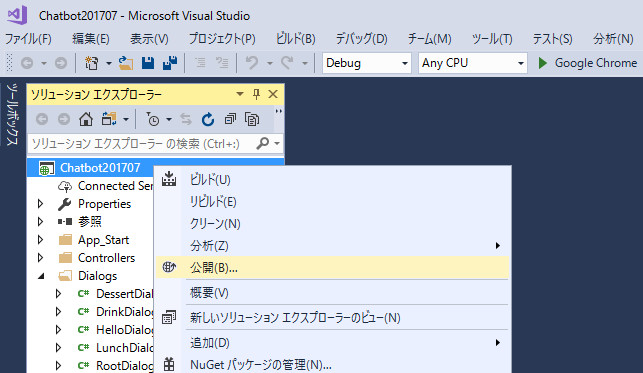
Task: Click the search magnifier icon
Action: pyautogui.click(x=262, y=143)
